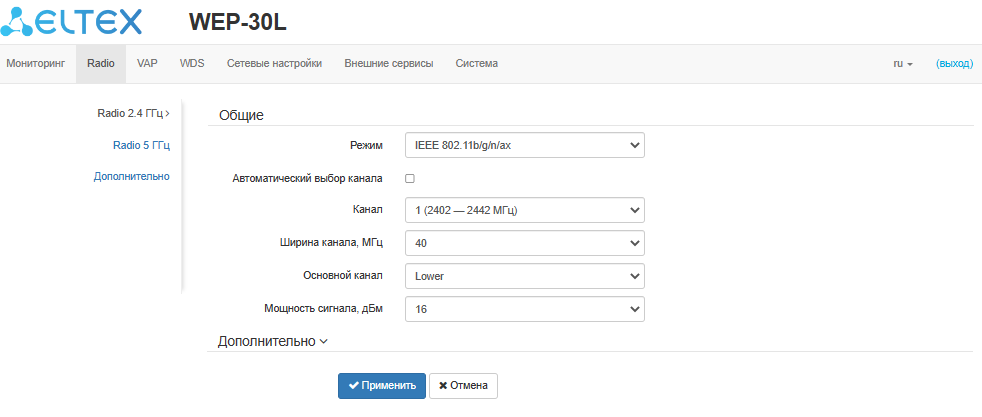Select Radio 5 ГГц in sidebar
The width and height of the screenshot is (982, 417).
point(141,145)
